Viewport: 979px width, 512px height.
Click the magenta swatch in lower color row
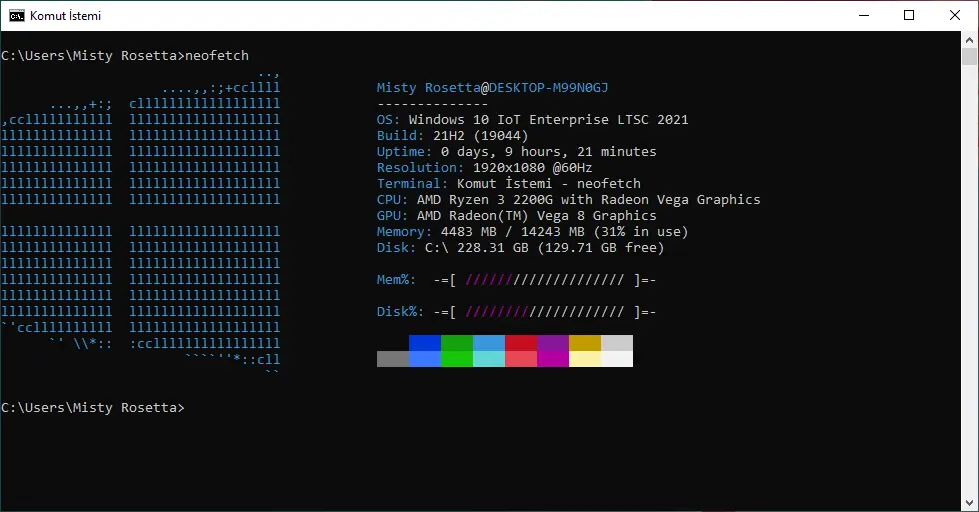pyautogui.click(x=553, y=359)
